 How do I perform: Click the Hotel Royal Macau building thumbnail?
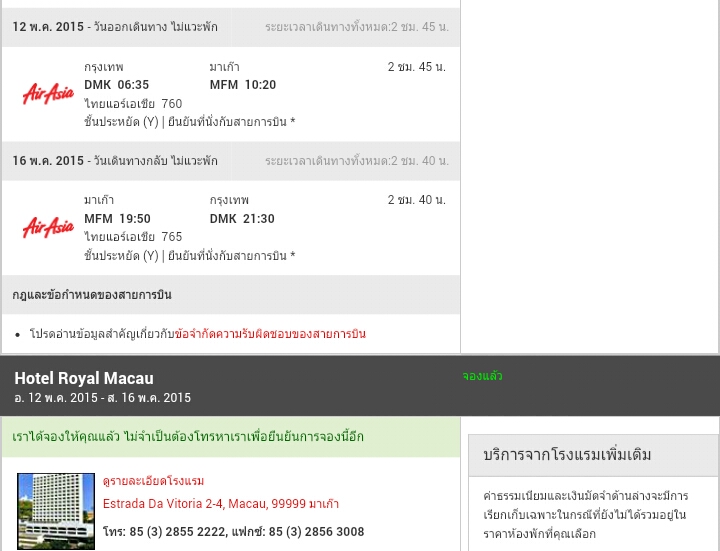56,511
